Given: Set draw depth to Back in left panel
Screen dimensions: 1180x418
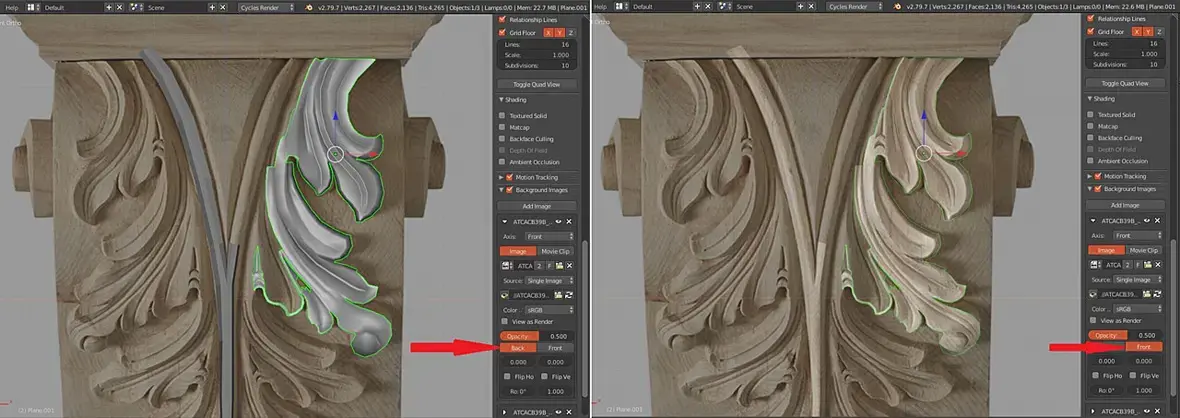Looking at the screenshot, I should click(x=518, y=349).
